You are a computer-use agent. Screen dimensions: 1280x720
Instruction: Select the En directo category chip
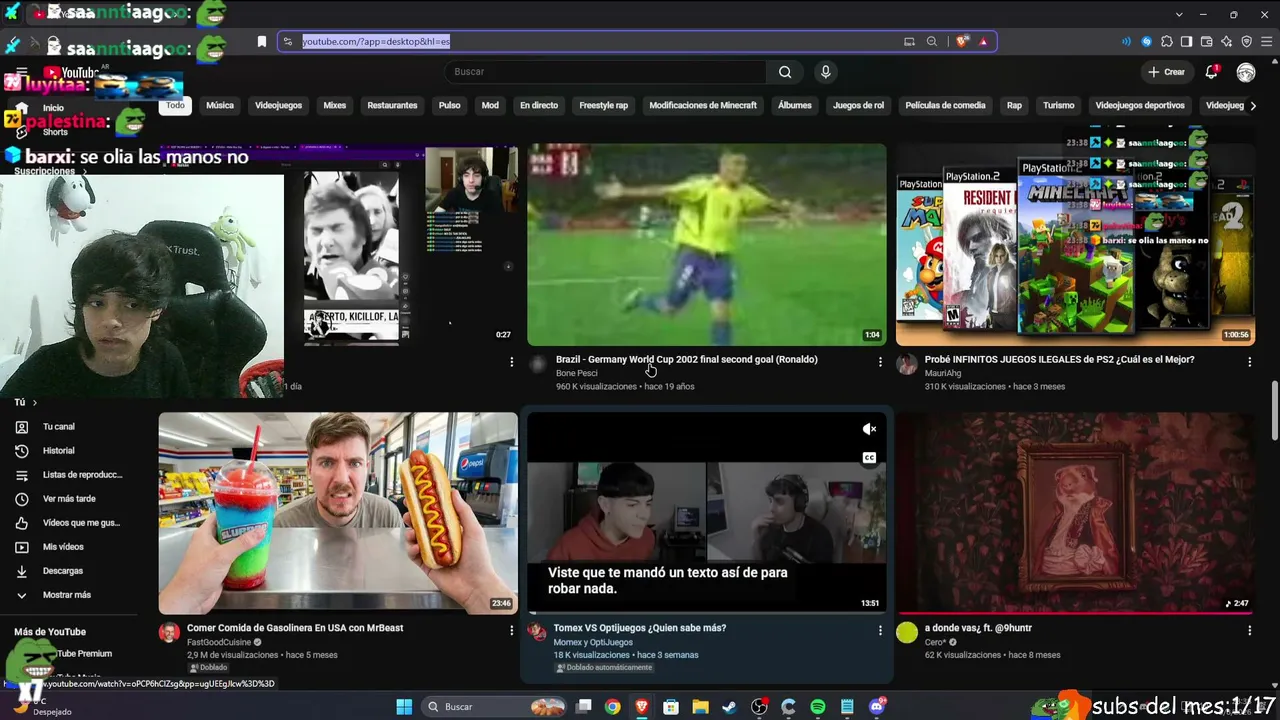pyautogui.click(x=539, y=105)
